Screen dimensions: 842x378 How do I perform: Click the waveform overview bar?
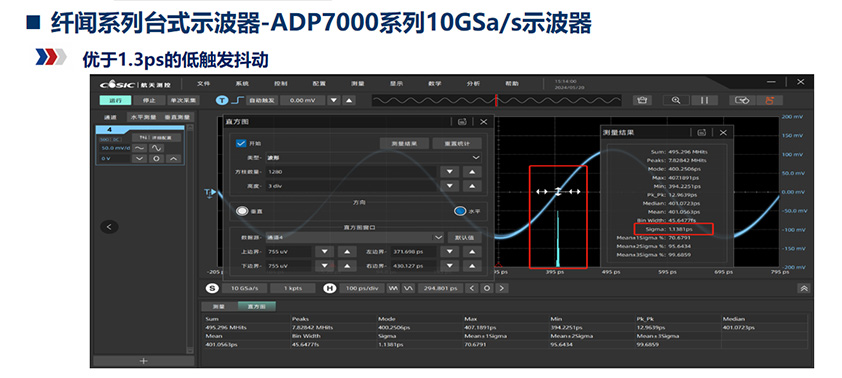497,100
